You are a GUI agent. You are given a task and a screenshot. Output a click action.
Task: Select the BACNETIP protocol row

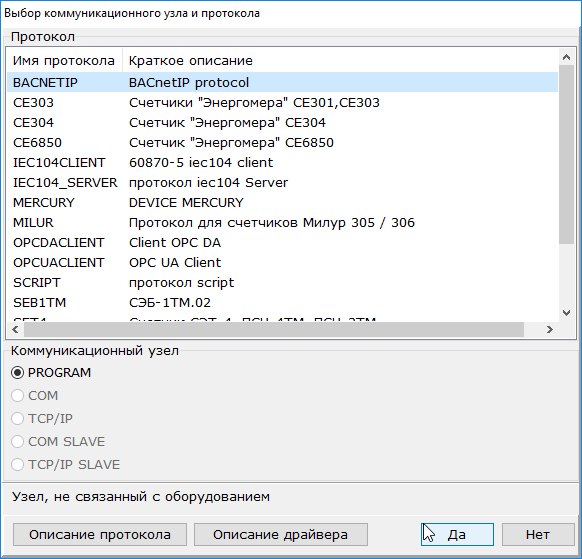[x=282, y=82]
